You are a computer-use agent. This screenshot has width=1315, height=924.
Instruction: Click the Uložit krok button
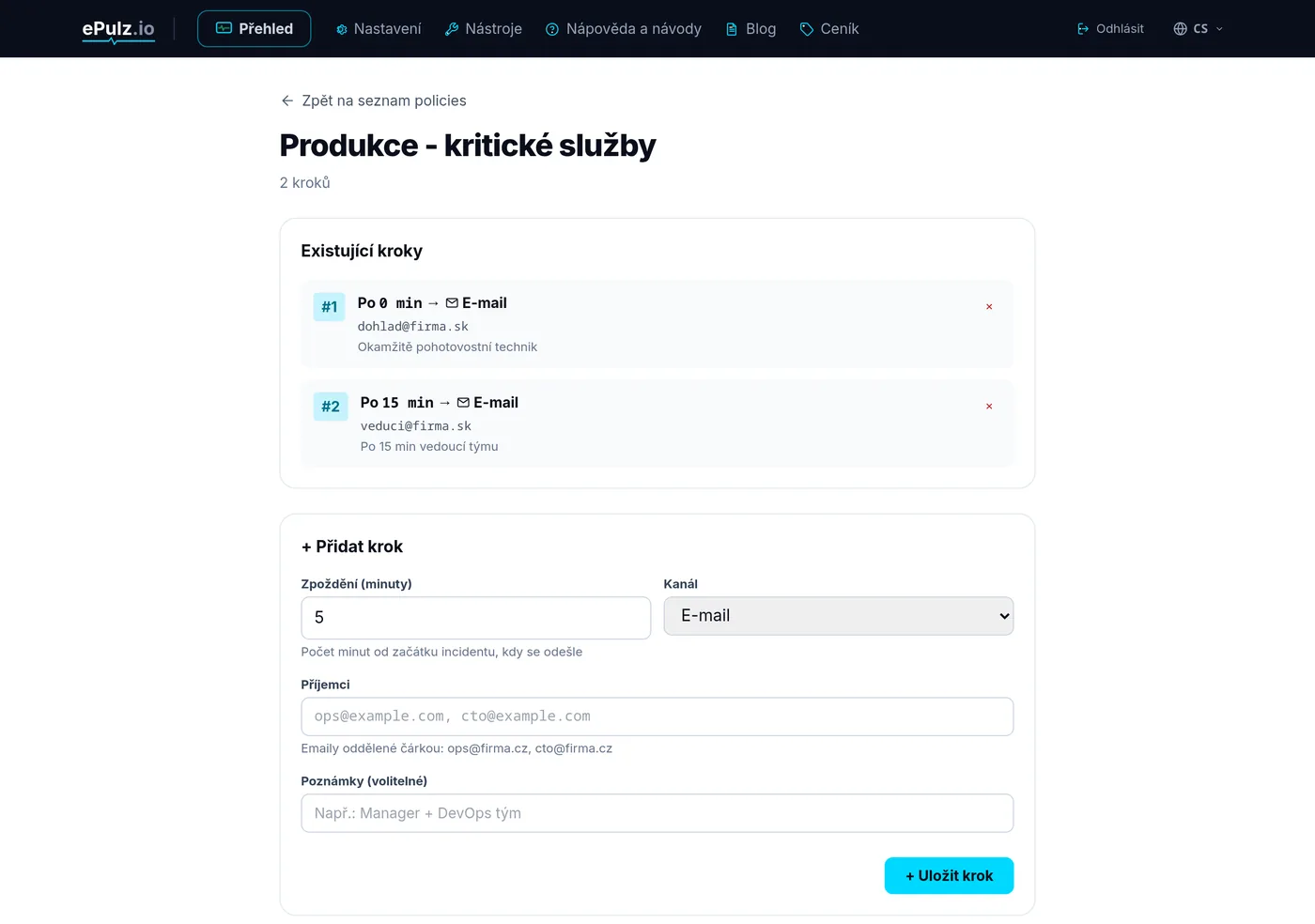[x=949, y=875]
